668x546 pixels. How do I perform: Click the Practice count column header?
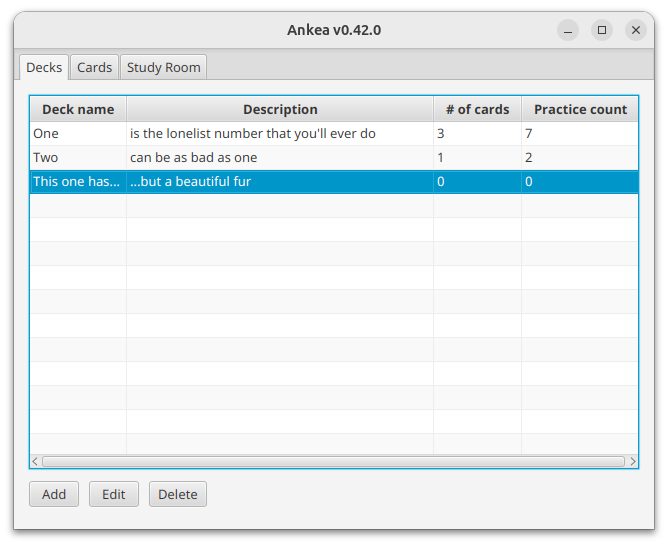pyautogui.click(x=580, y=109)
